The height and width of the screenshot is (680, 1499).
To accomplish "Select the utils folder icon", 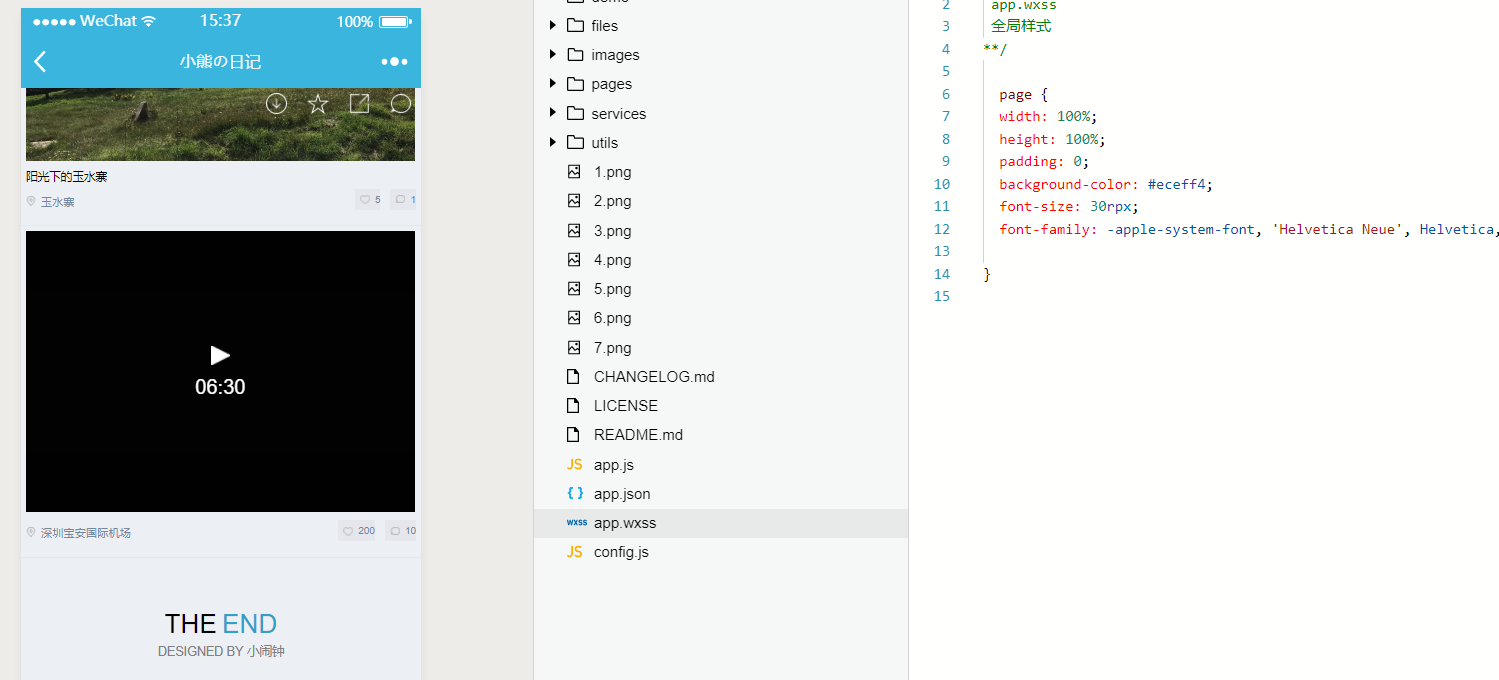I will coord(575,142).
